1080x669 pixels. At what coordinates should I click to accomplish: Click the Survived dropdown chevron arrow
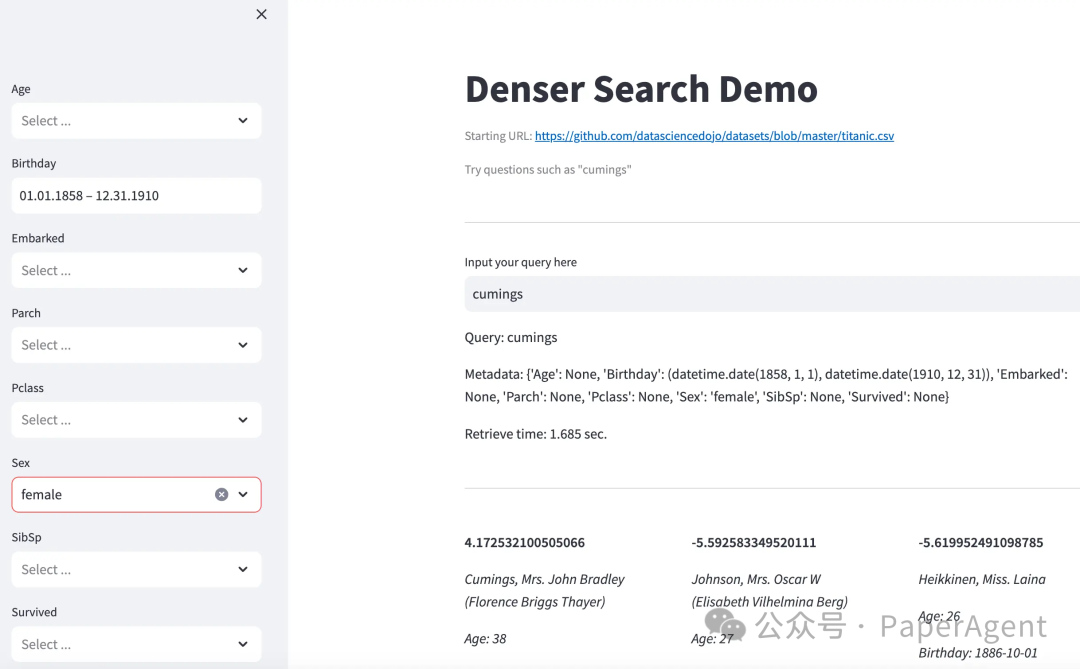point(243,644)
